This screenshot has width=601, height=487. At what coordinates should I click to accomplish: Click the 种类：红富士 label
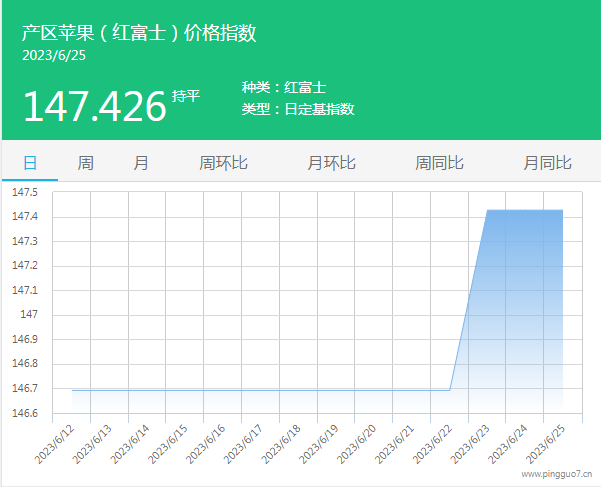pyautogui.click(x=284, y=87)
